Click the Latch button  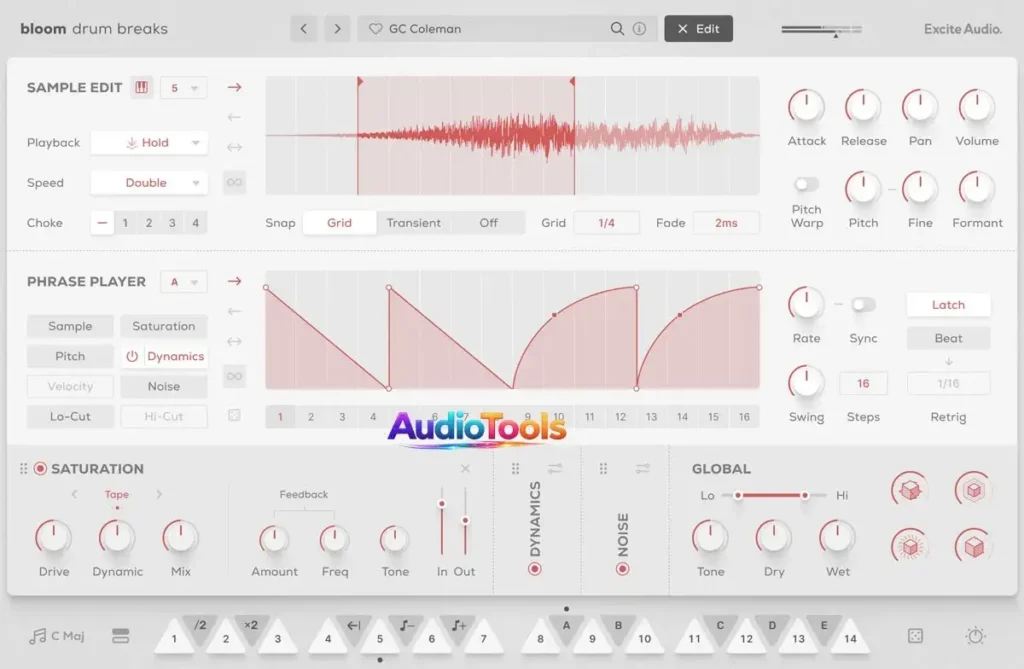pyautogui.click(x=947, y=304)
